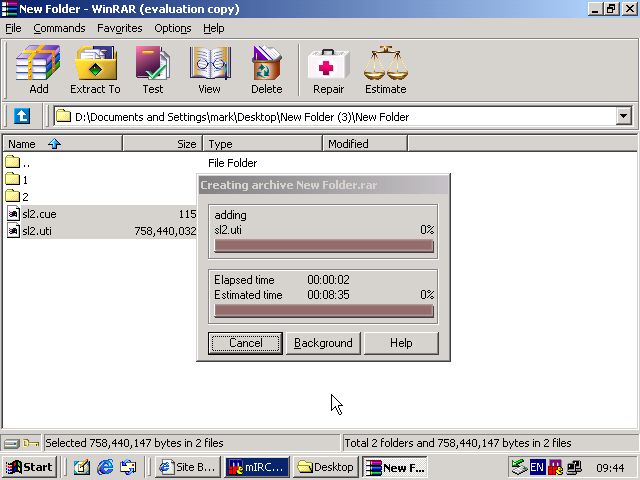Switch to mIRC taskbar button

coord(257,467)
